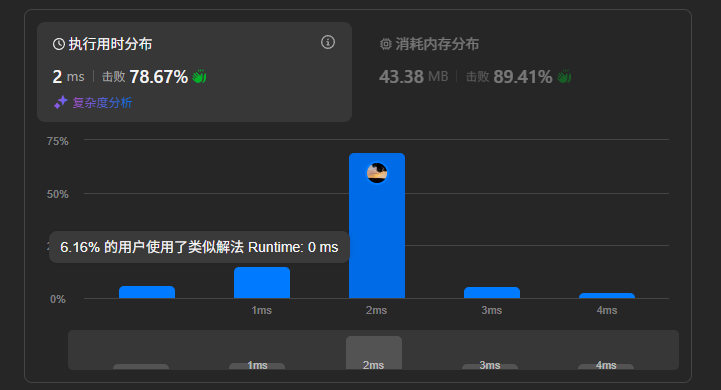Click the 4ms x-axis label under chart

click(607, 310)
